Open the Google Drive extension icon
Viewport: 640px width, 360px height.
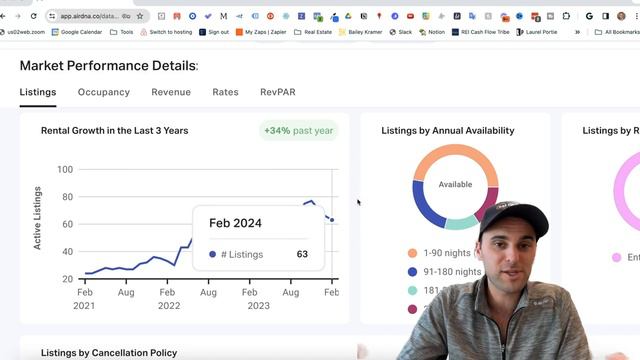(x=348, y=16)
